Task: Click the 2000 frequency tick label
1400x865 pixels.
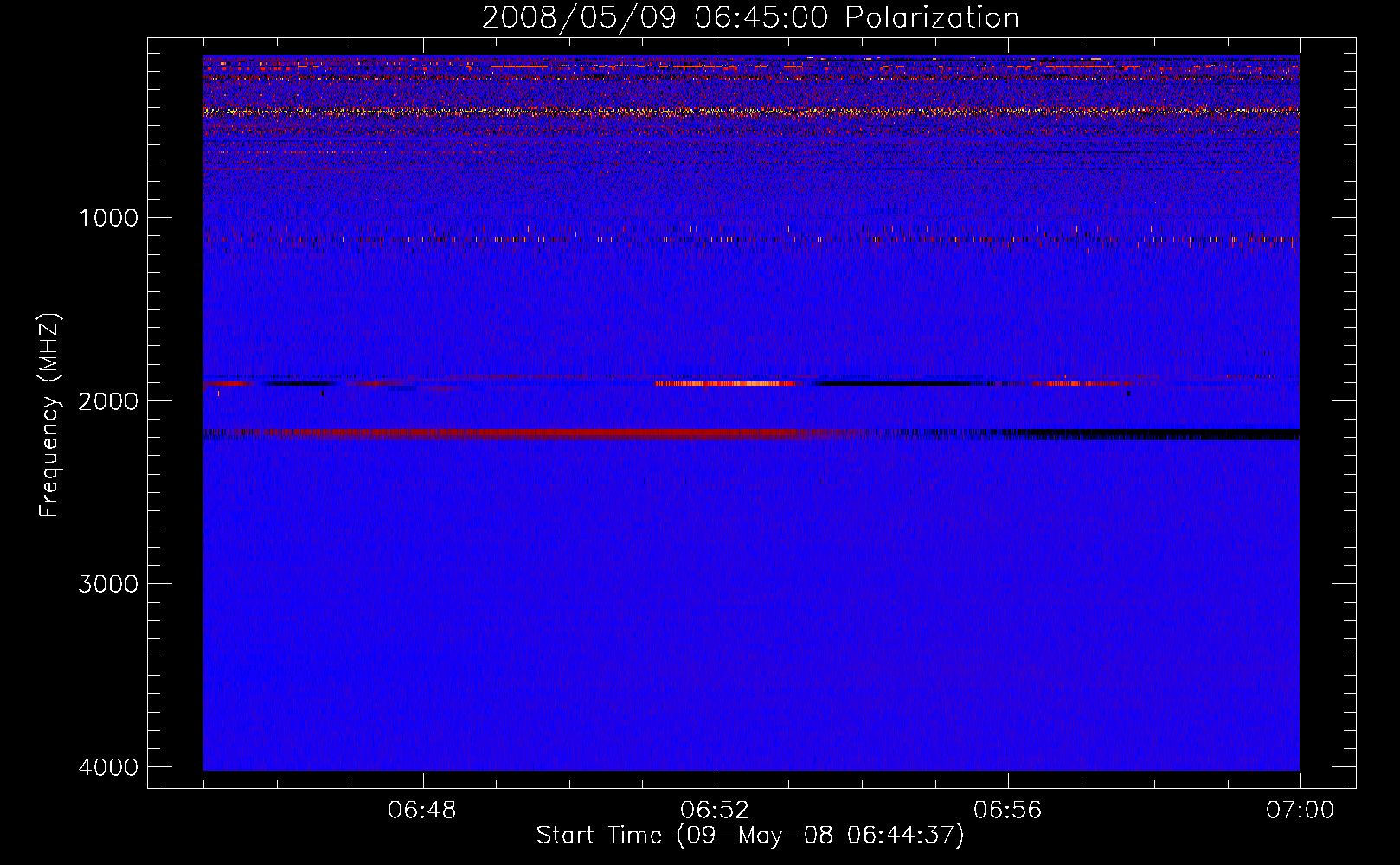Action: [108, 400]
